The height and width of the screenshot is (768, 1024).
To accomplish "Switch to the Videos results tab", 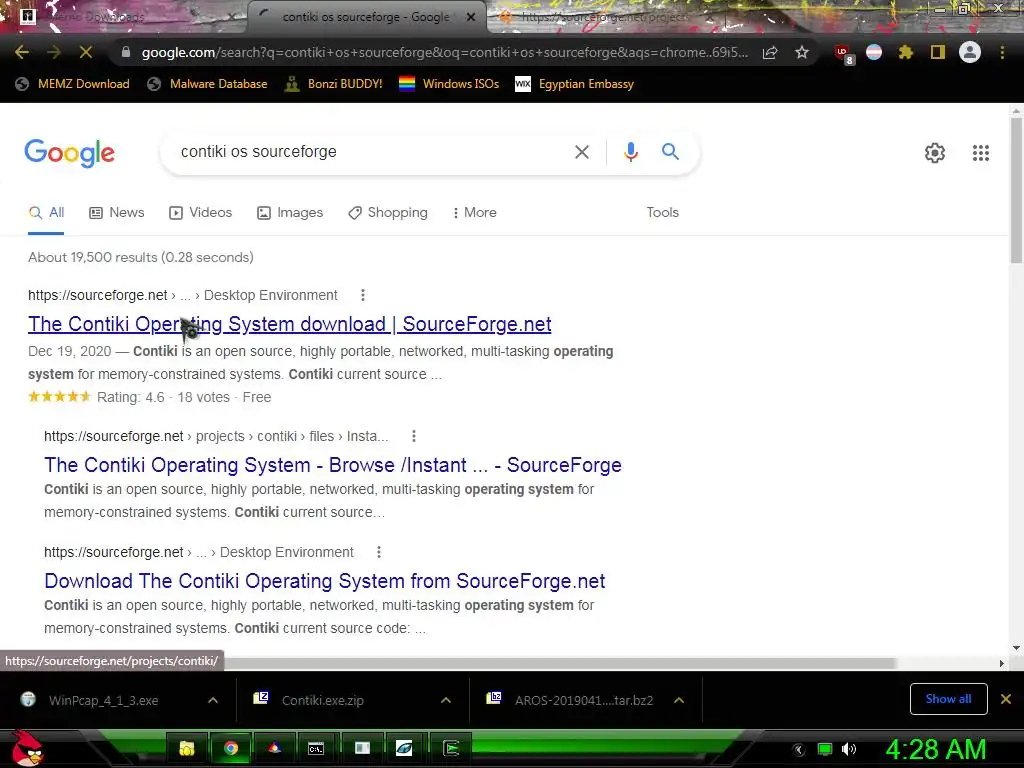I will [200, 213].
